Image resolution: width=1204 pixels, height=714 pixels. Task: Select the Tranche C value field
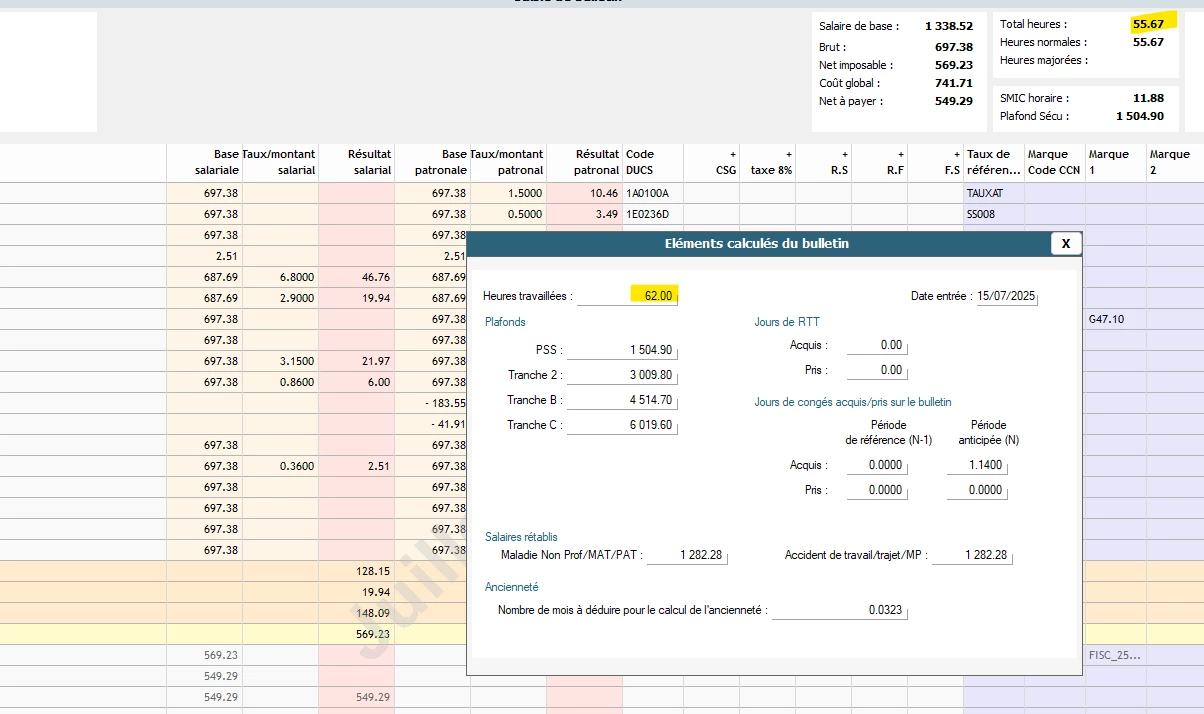point(620,425)
